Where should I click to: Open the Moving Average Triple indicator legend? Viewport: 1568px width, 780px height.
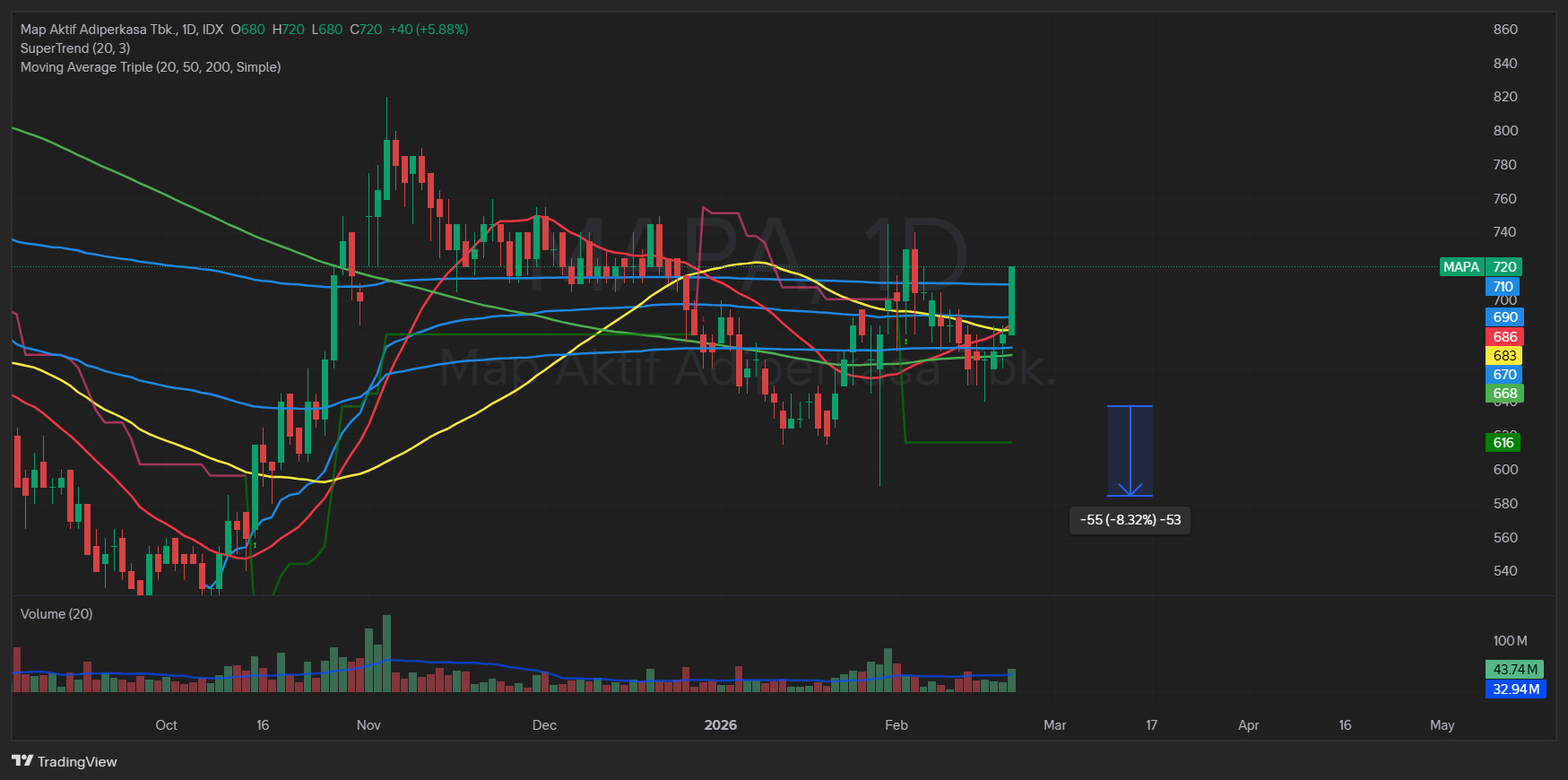pyautogui.click(x=151, y=67)
